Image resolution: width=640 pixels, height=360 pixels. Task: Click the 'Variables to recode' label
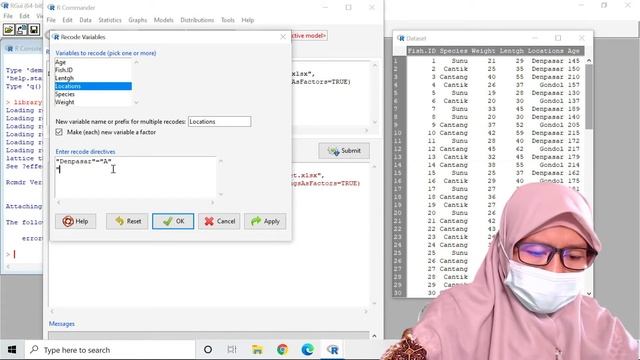point(106,53)
